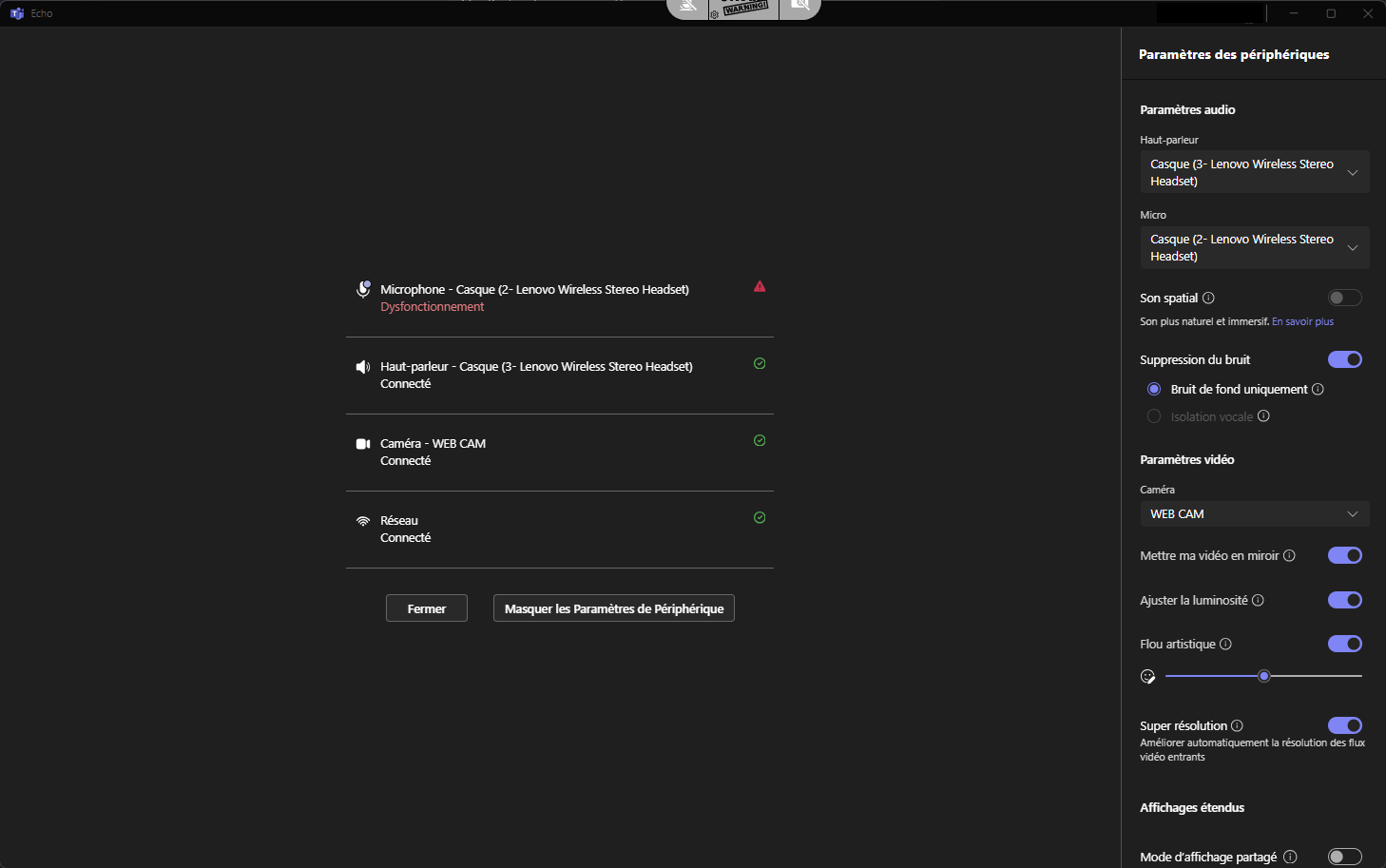Click the info icon next to Son spatial
The width and height of the screenshot is (1386, 868).
(1208, 298)
